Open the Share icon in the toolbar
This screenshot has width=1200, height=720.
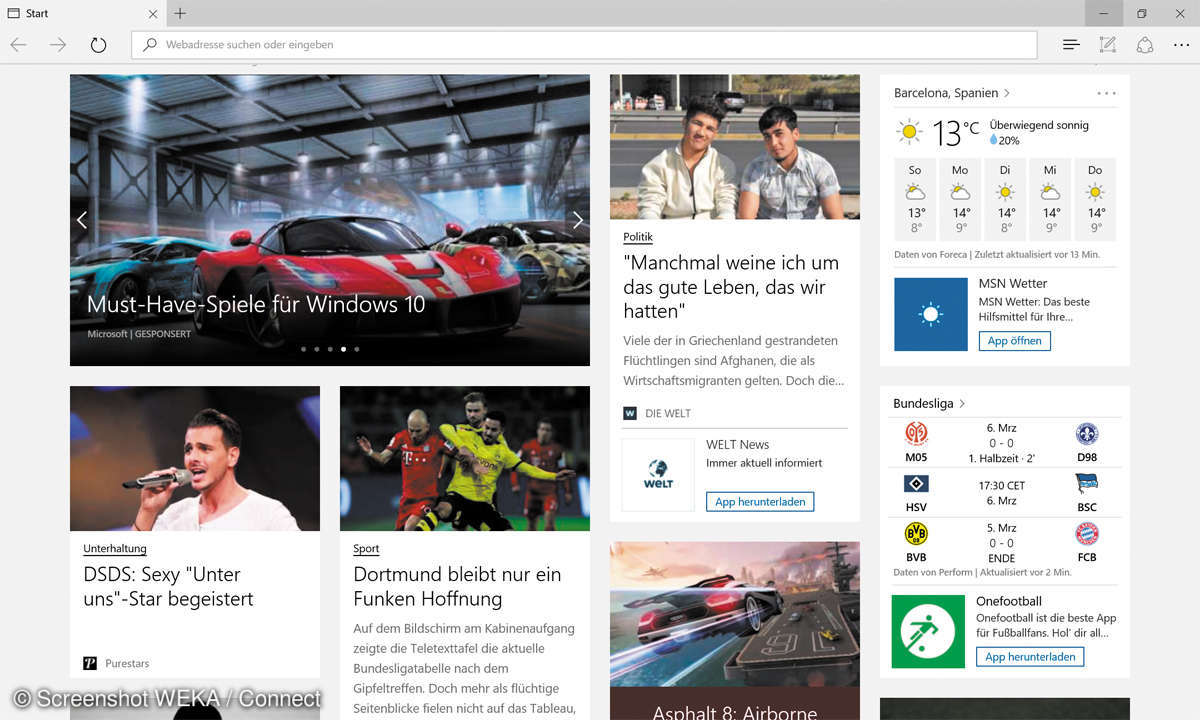1145,45
